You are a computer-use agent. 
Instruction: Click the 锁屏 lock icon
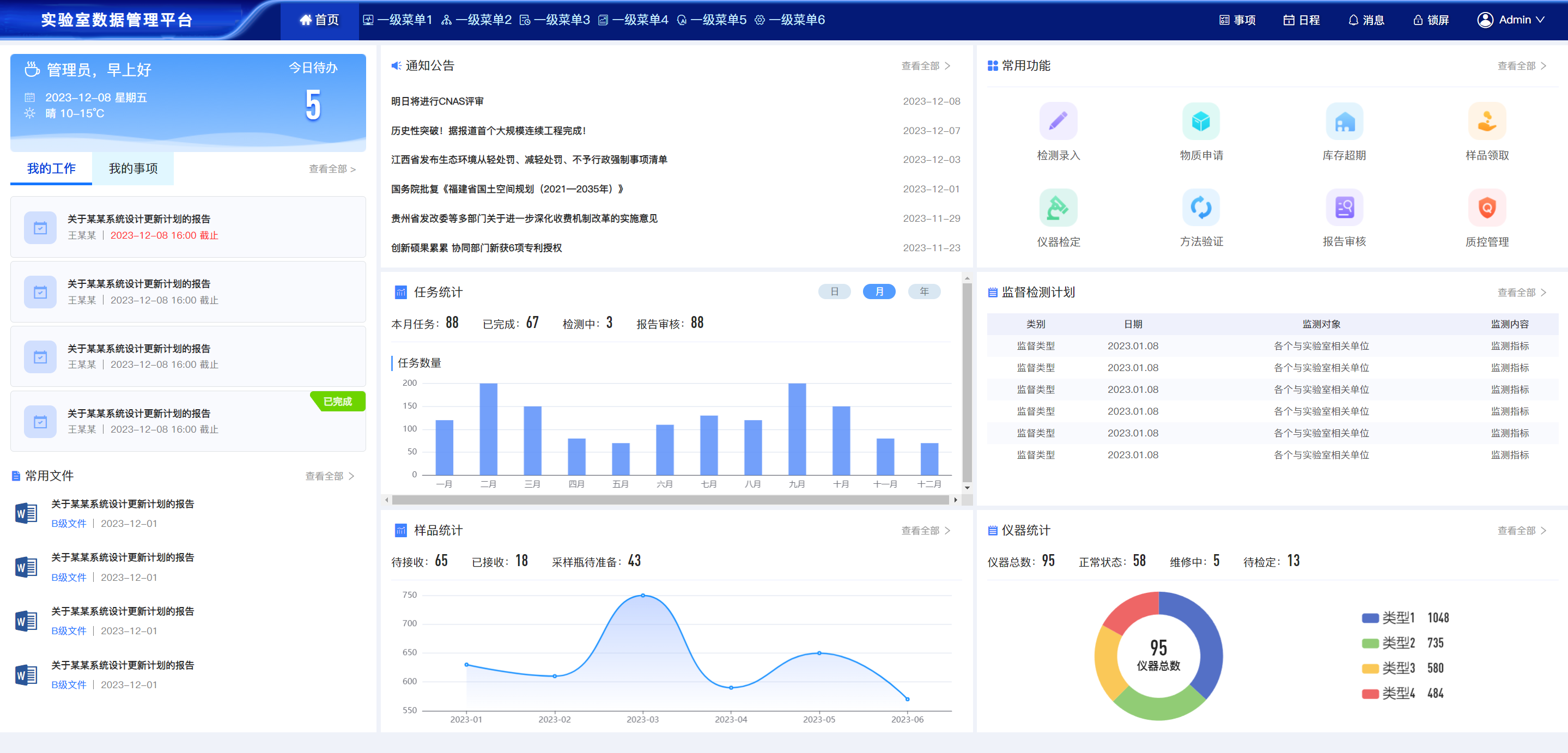click(x=1418, y=20)
